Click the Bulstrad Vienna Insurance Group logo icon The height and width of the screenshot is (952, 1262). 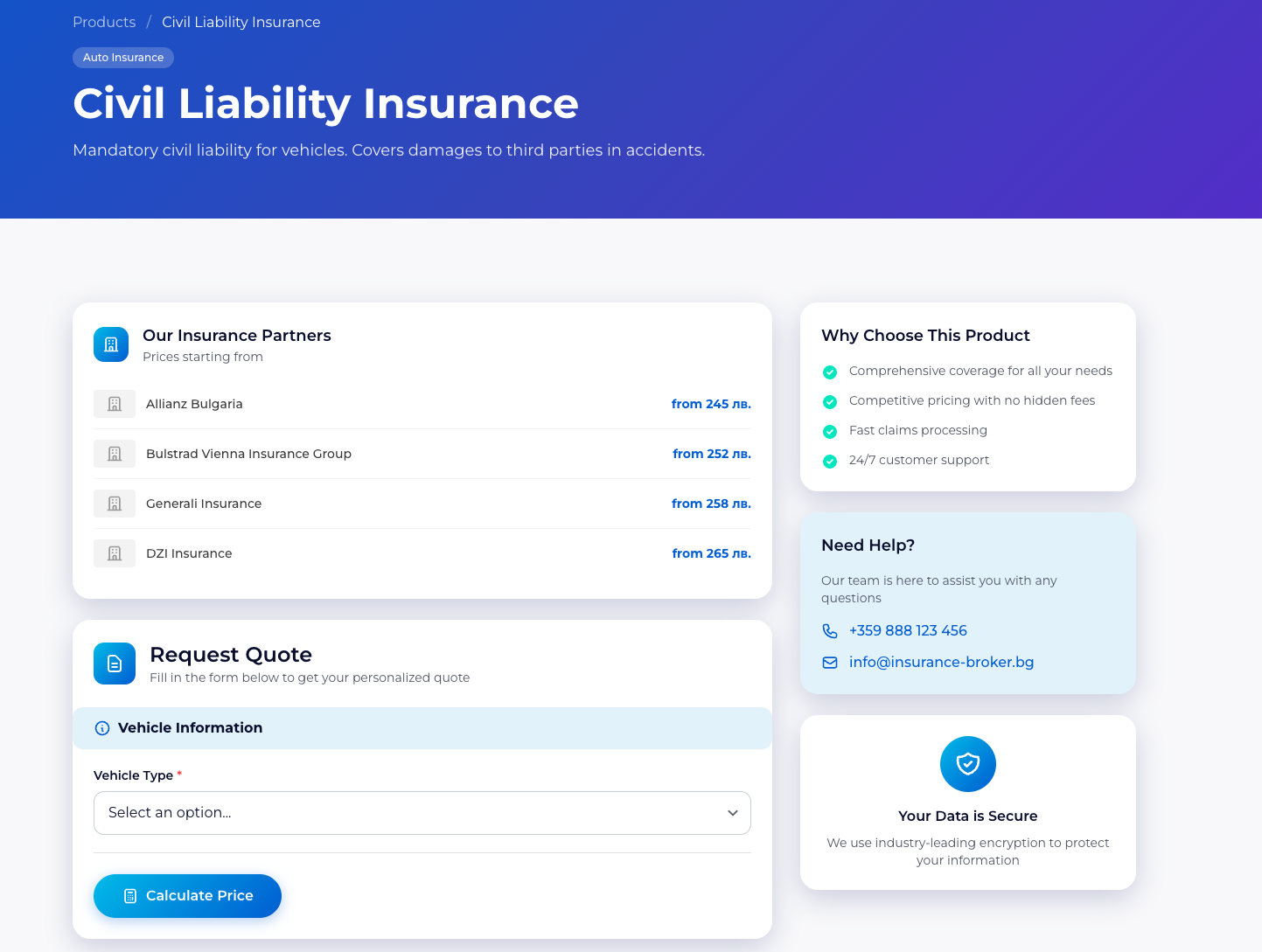click(115, 454)
